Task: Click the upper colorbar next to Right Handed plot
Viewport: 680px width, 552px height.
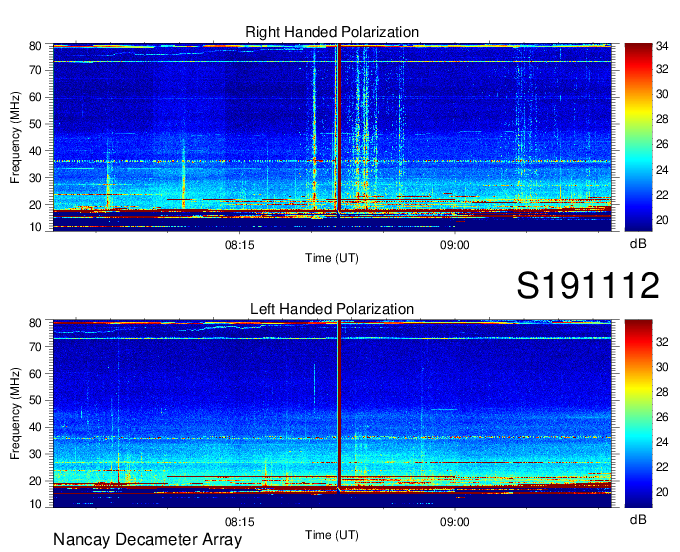Action: (x=638, y=137)
